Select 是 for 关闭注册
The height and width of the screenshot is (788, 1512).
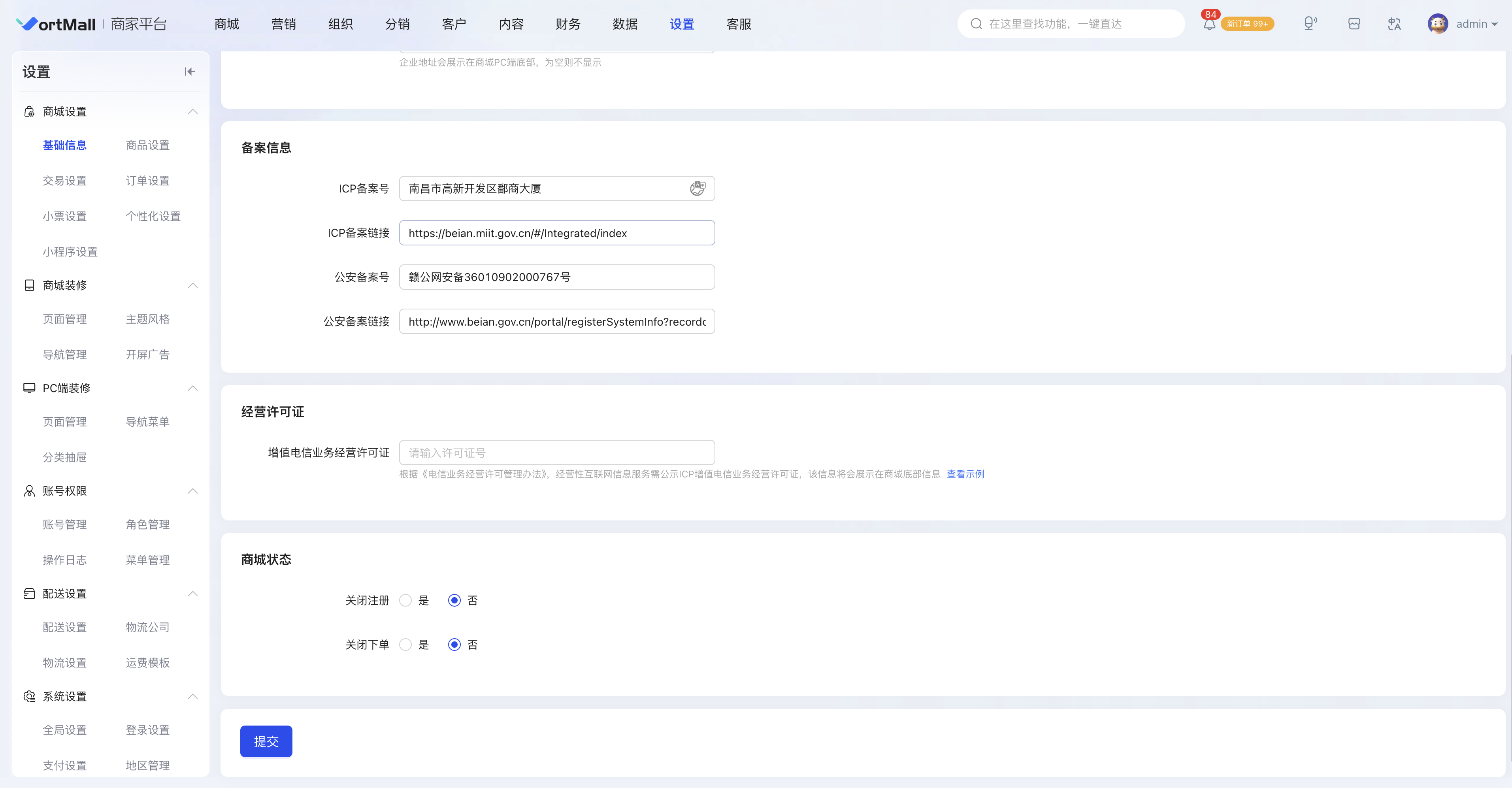405,600
